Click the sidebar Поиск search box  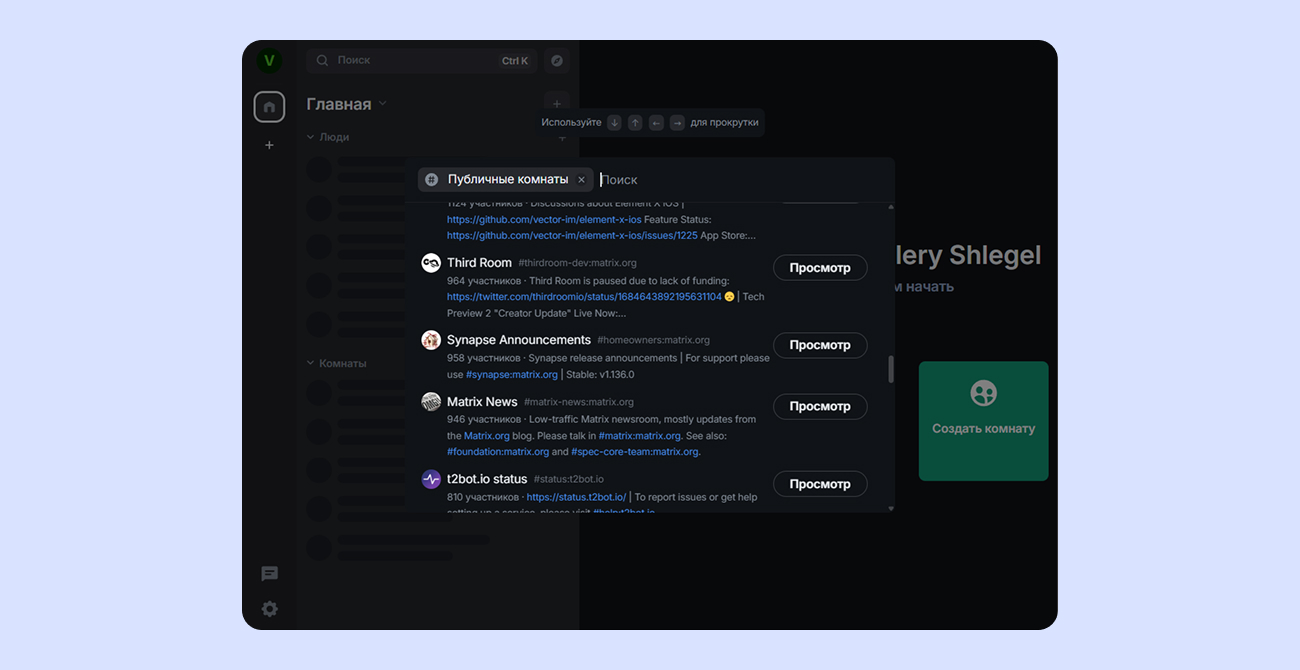coord(421,61)
